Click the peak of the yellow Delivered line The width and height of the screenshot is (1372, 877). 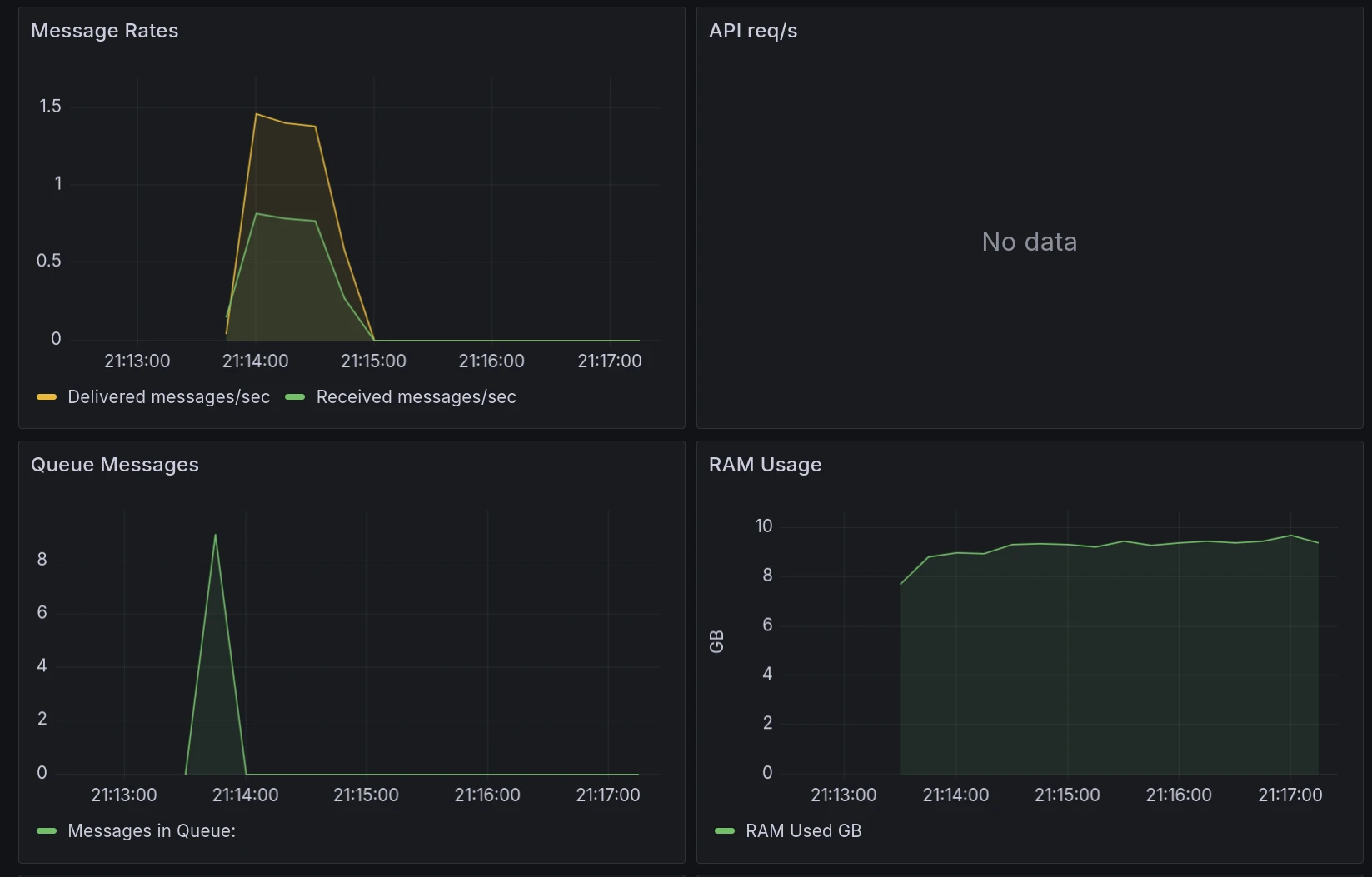pyautogui.click(x=256, y=114)
